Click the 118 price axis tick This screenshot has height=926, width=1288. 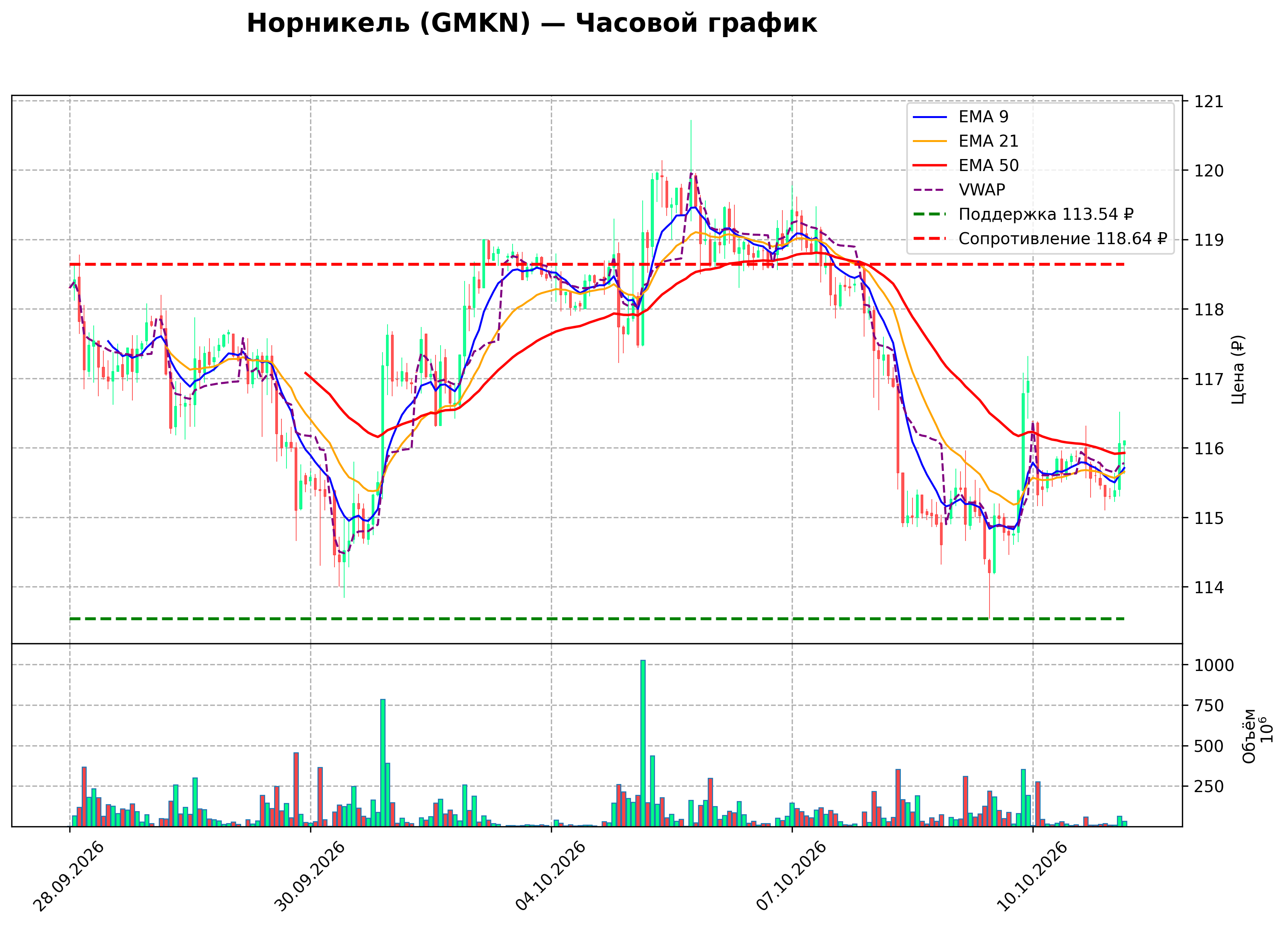tap(1209, 310)
